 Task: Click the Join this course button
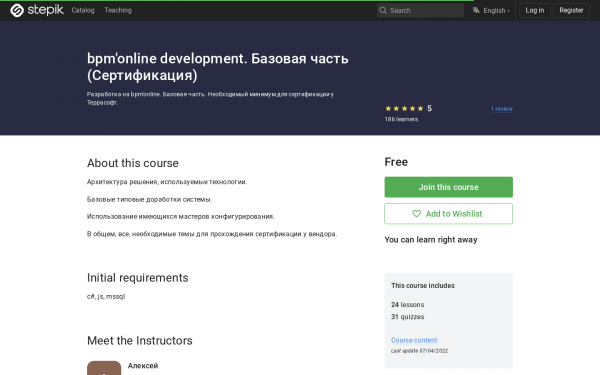tap(448, 187)
